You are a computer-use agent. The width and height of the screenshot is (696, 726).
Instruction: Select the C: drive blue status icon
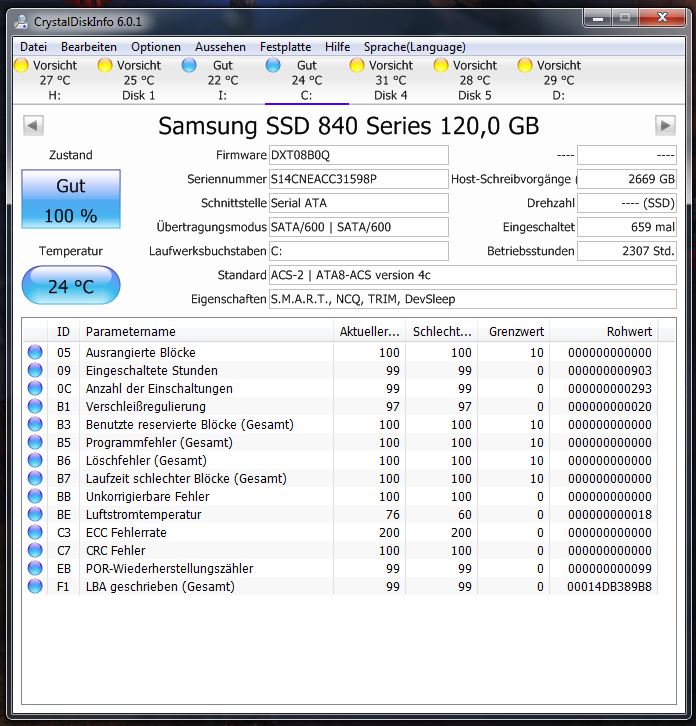click(x=273, y=65)
